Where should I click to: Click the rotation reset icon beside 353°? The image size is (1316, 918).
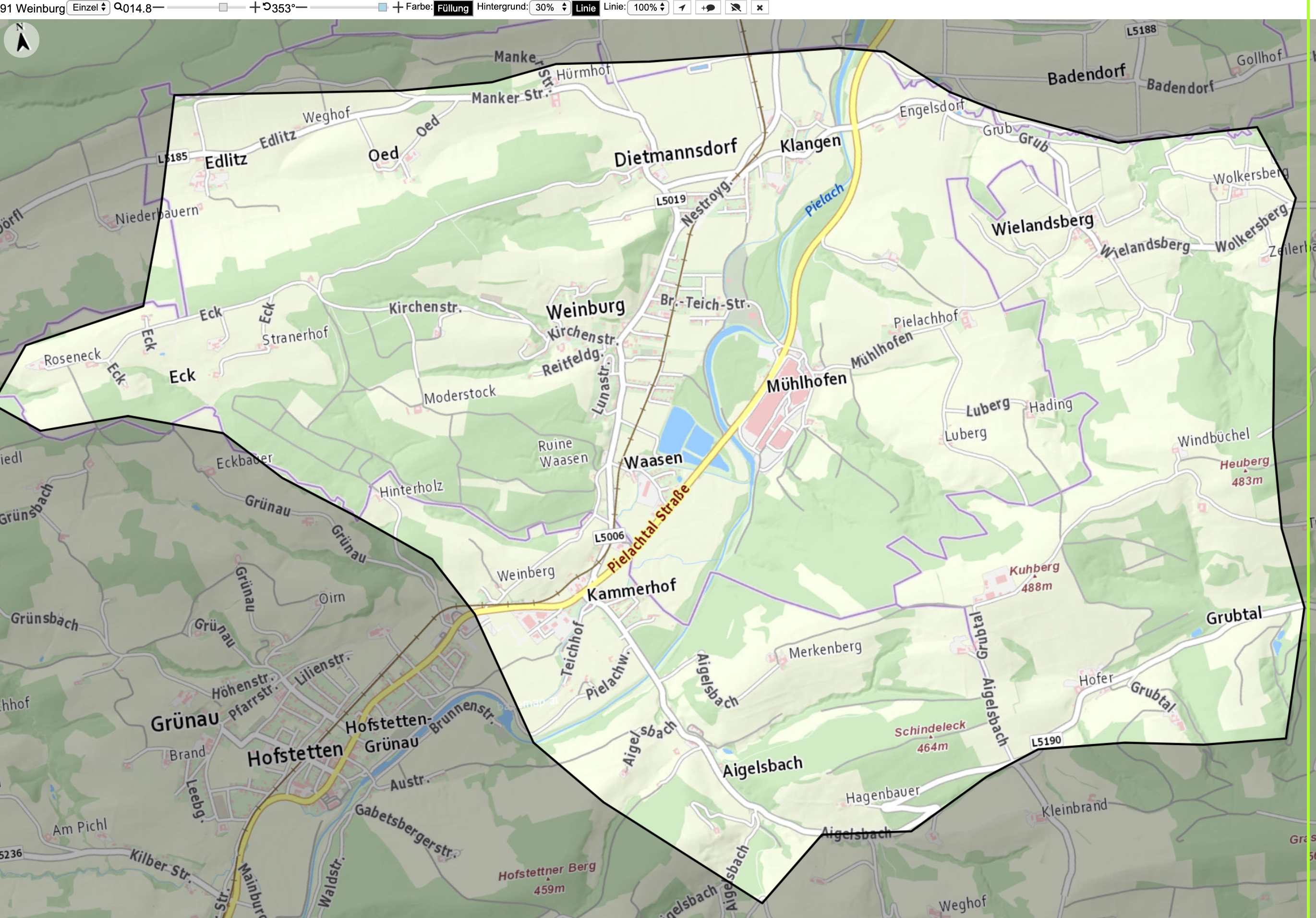coord(266,7)
